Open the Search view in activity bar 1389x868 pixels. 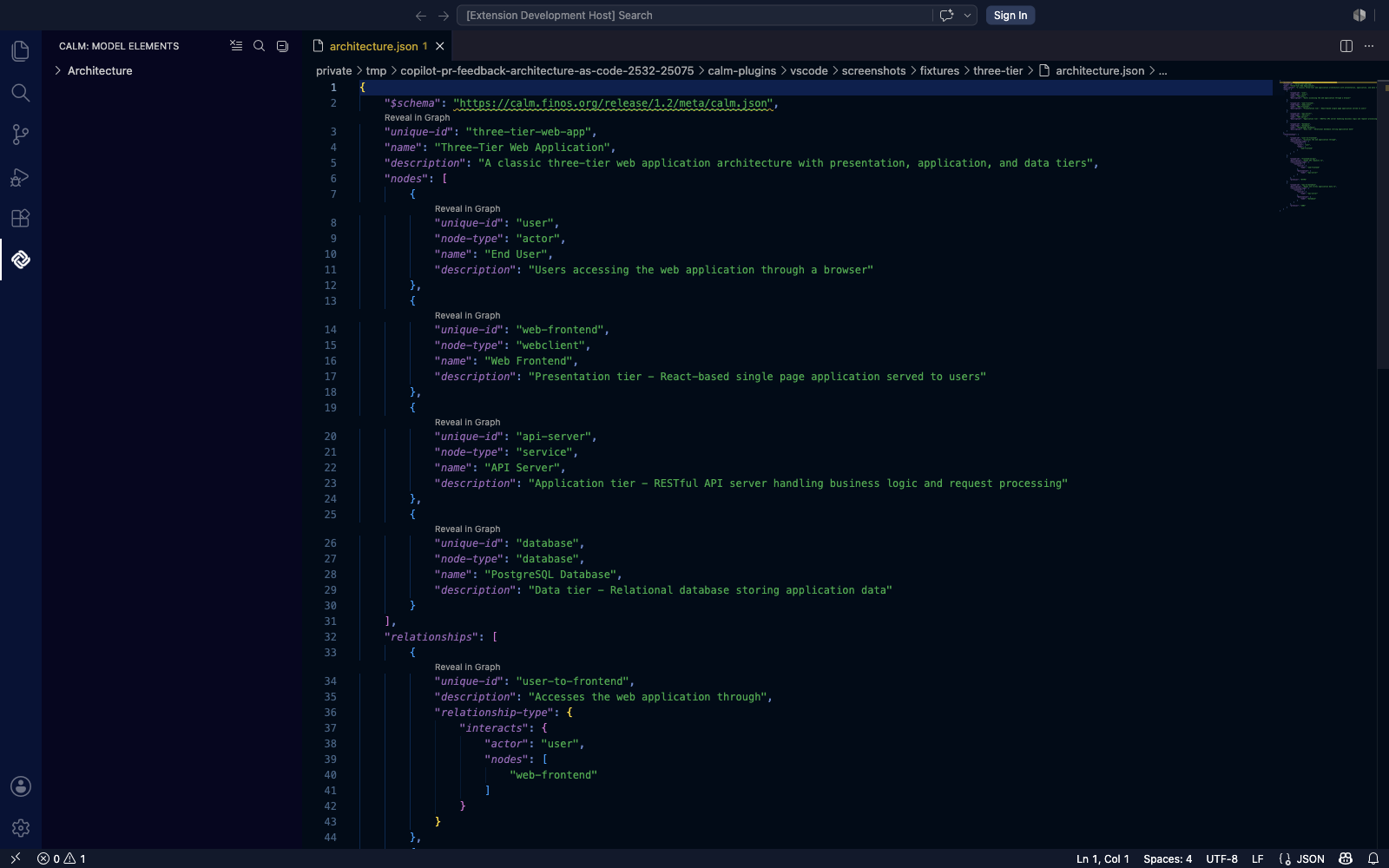[20, 93]
